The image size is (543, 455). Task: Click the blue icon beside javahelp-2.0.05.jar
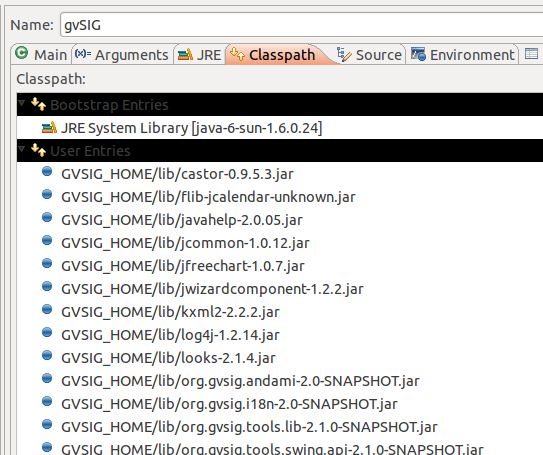[x=47, y=217]
